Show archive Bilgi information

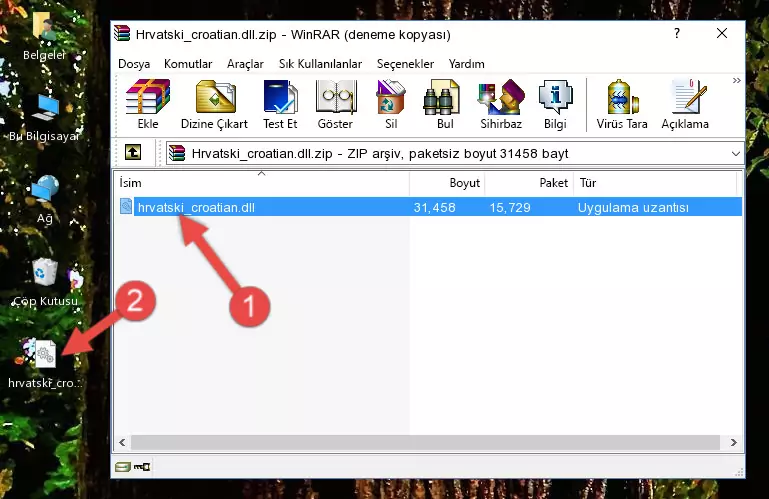click(555, 105)
